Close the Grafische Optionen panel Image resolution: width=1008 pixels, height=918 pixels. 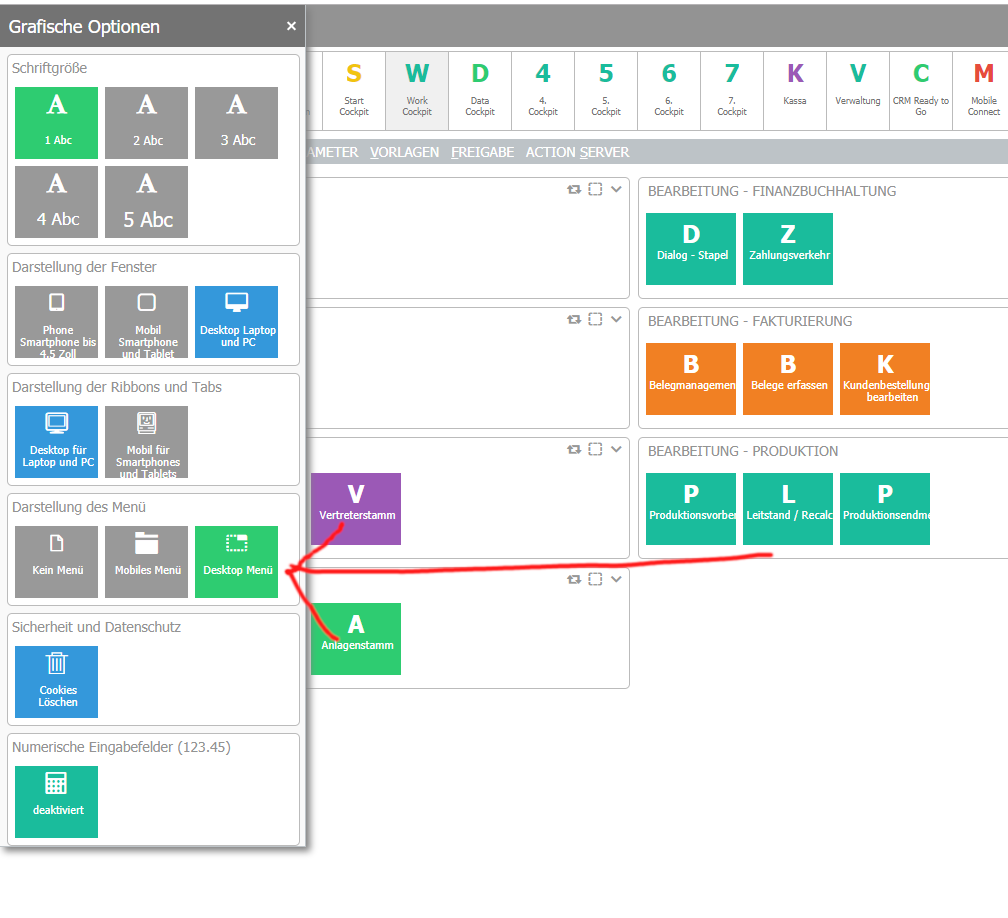pos(291,26)
